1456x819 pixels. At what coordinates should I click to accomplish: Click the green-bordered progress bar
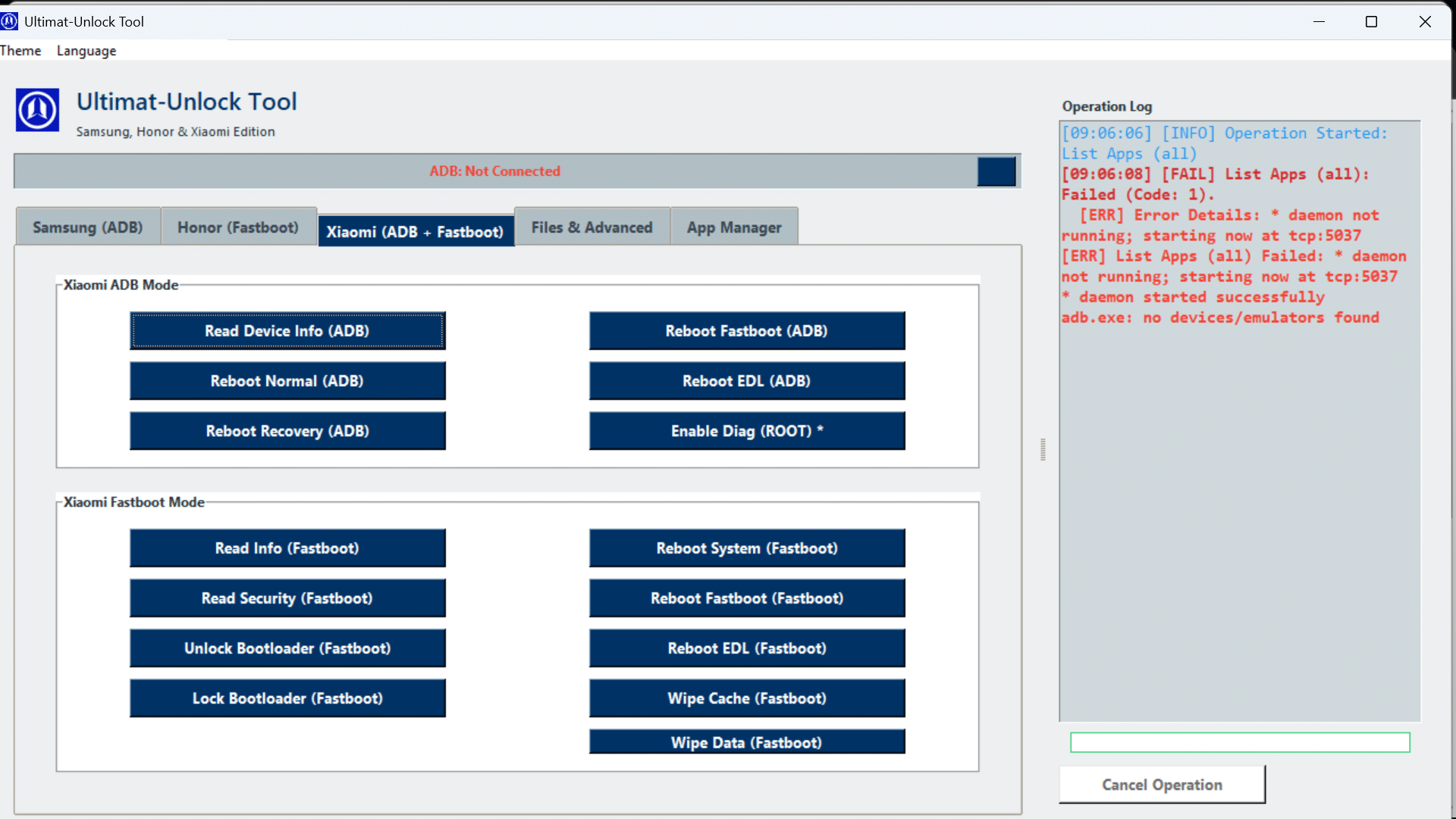tap(1239, 742)
